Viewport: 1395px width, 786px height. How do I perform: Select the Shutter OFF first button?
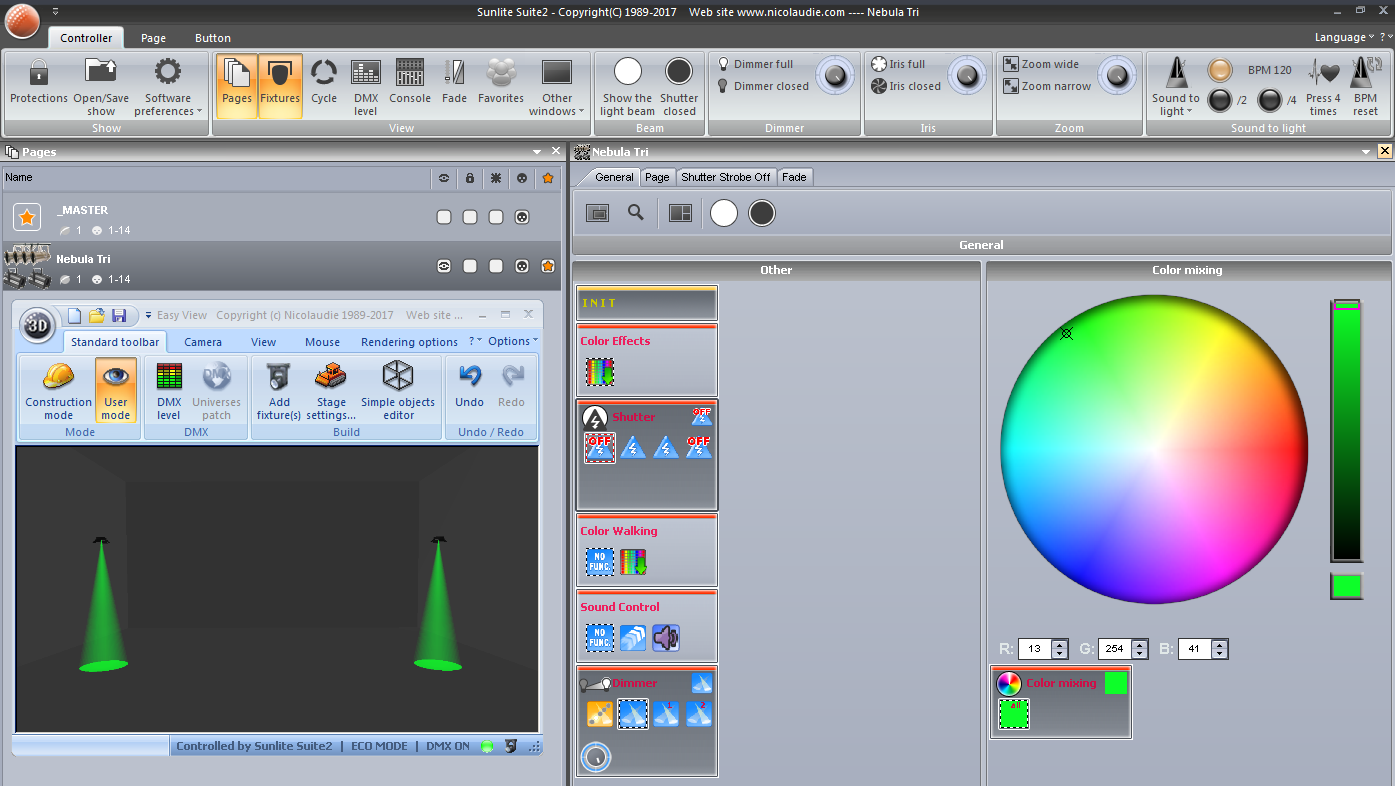pos(600,447)
